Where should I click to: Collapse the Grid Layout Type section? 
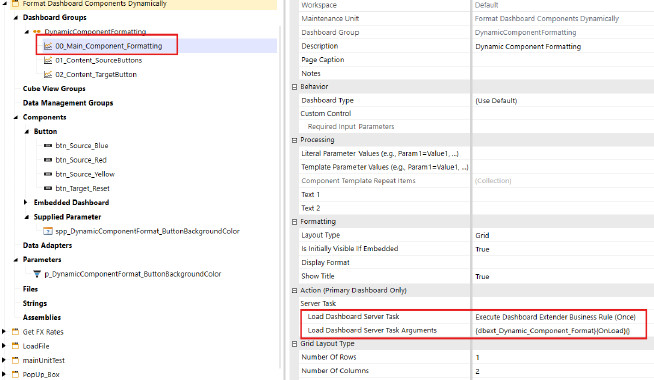(x=294, y=344)
